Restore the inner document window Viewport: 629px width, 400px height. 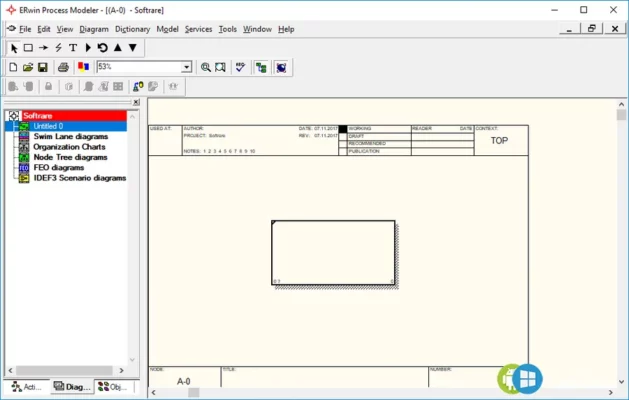coord(592,28)
